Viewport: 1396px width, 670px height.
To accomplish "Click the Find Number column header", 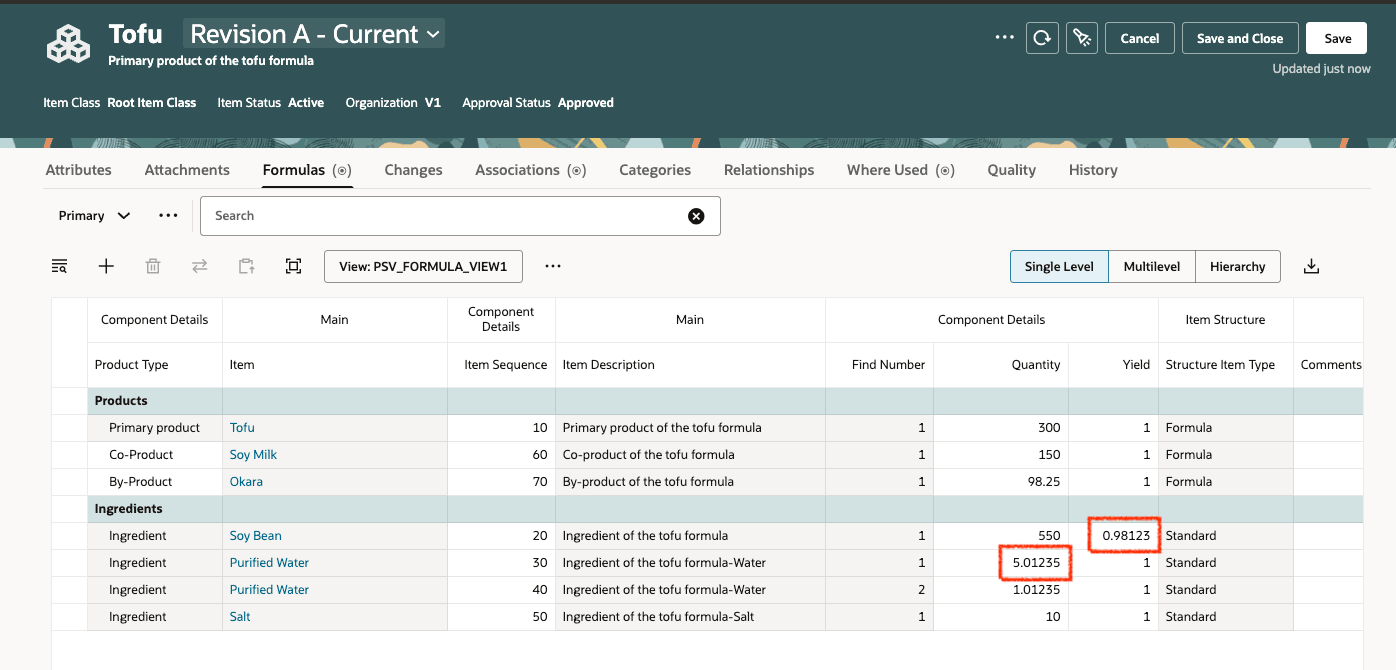I will pos(879,365).
